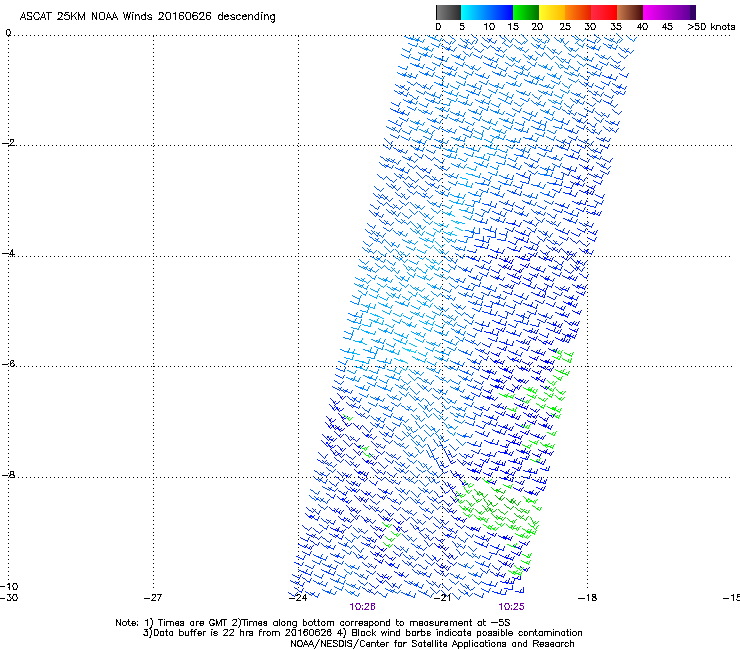The width and height of the screenshot is (740, 650).
Task: Click the longitude axis label -21
Action: [x=442, y=598]
